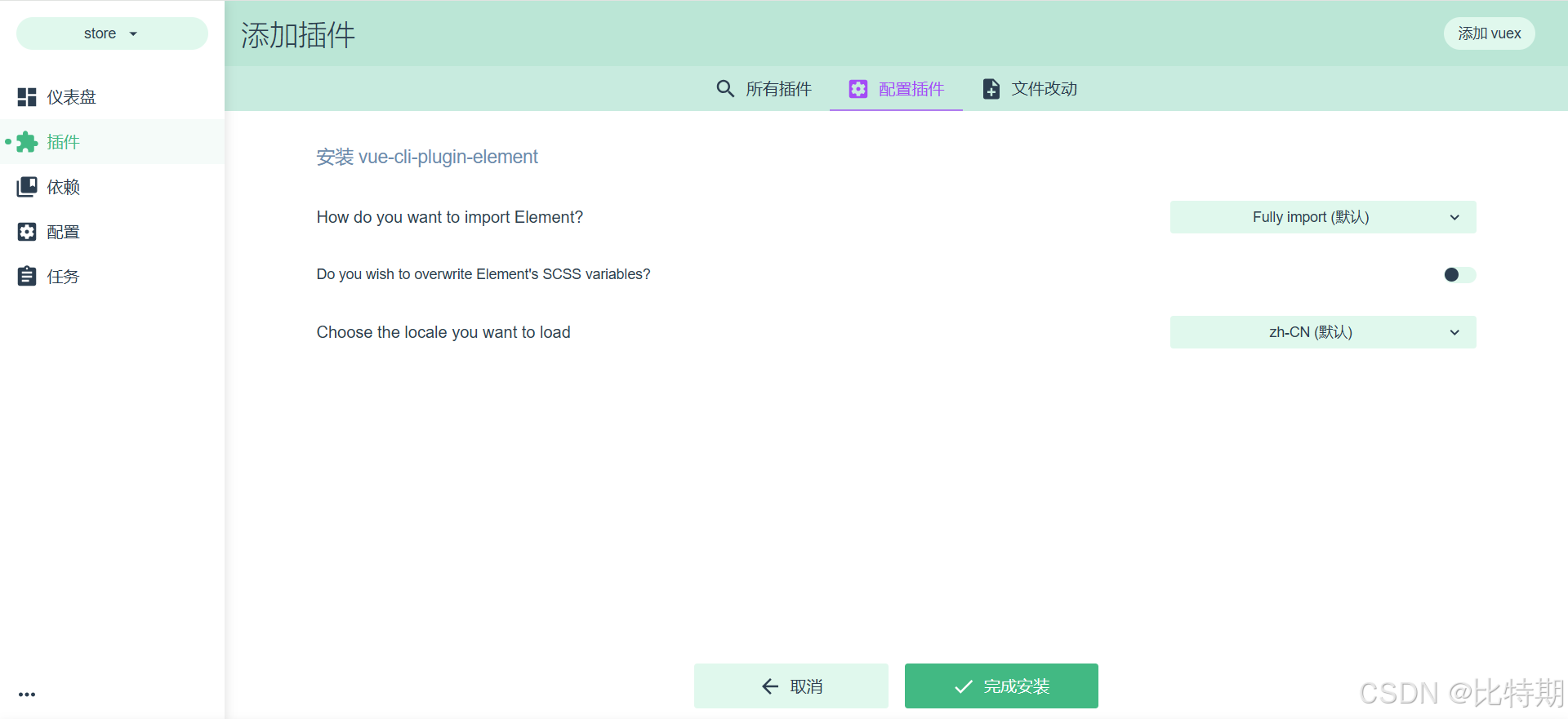This screenshot has width=1568, height=719.
Task: Click the purple configure plugin icon
Action: click(x=858, y=89)
